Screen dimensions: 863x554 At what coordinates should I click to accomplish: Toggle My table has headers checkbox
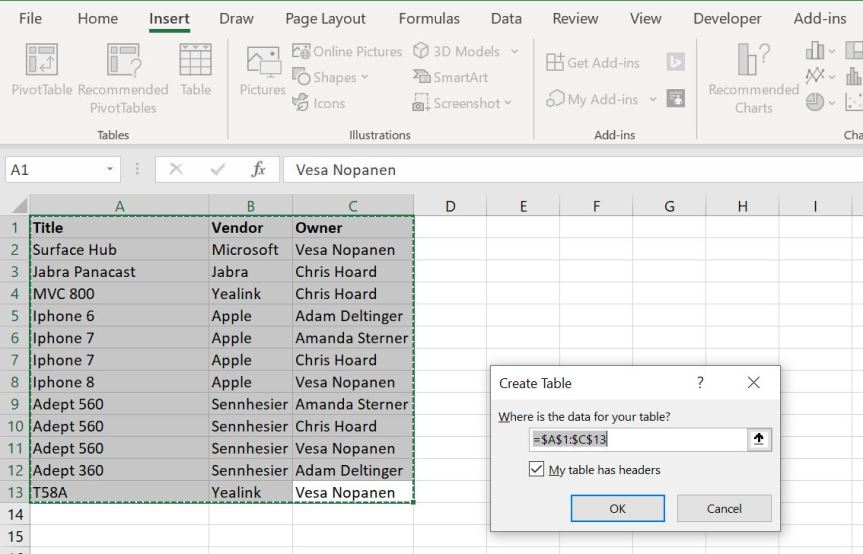point(537,469)
